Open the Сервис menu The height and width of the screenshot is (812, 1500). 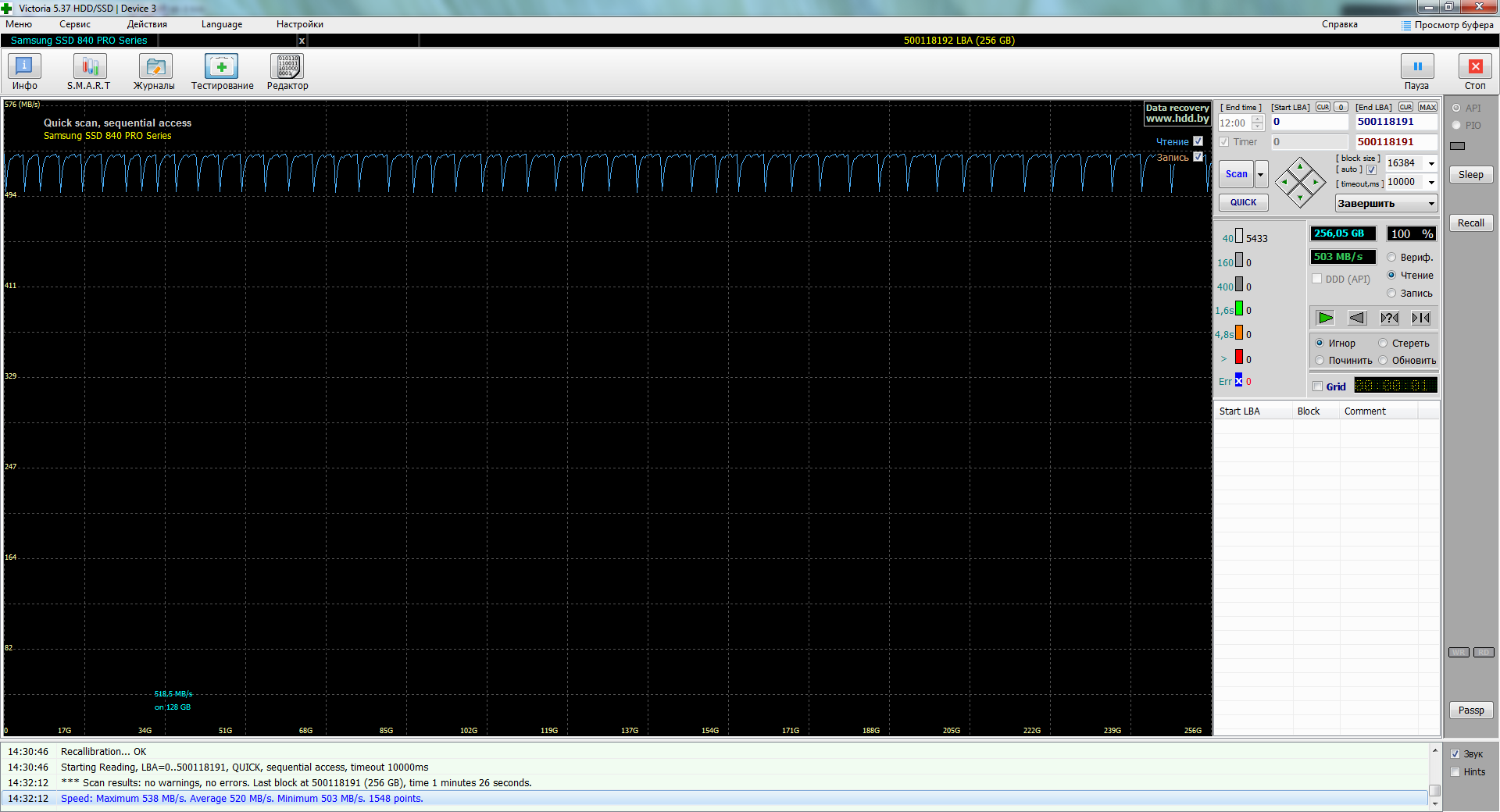75,24
